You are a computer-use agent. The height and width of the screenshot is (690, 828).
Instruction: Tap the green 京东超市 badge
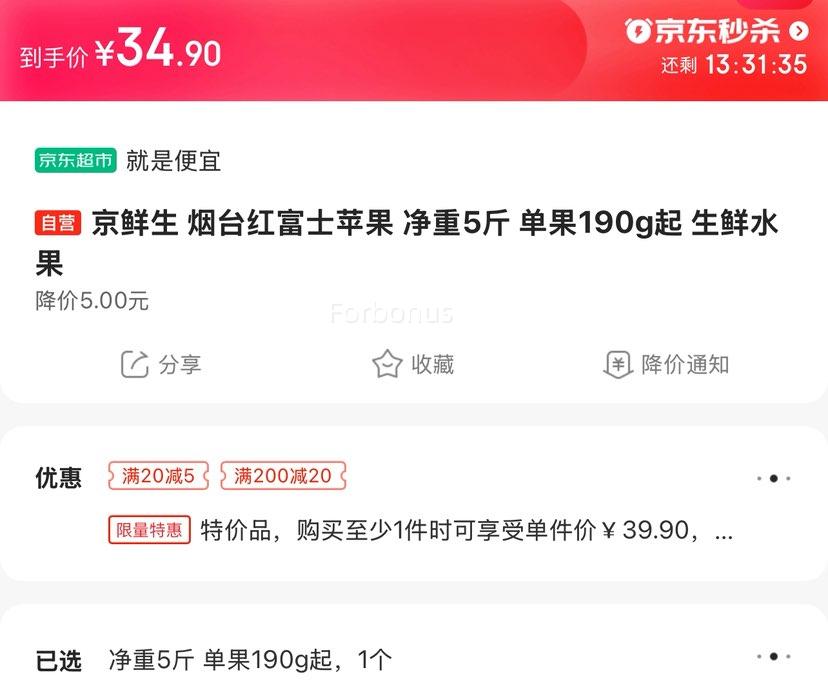[x=76, y=160]
